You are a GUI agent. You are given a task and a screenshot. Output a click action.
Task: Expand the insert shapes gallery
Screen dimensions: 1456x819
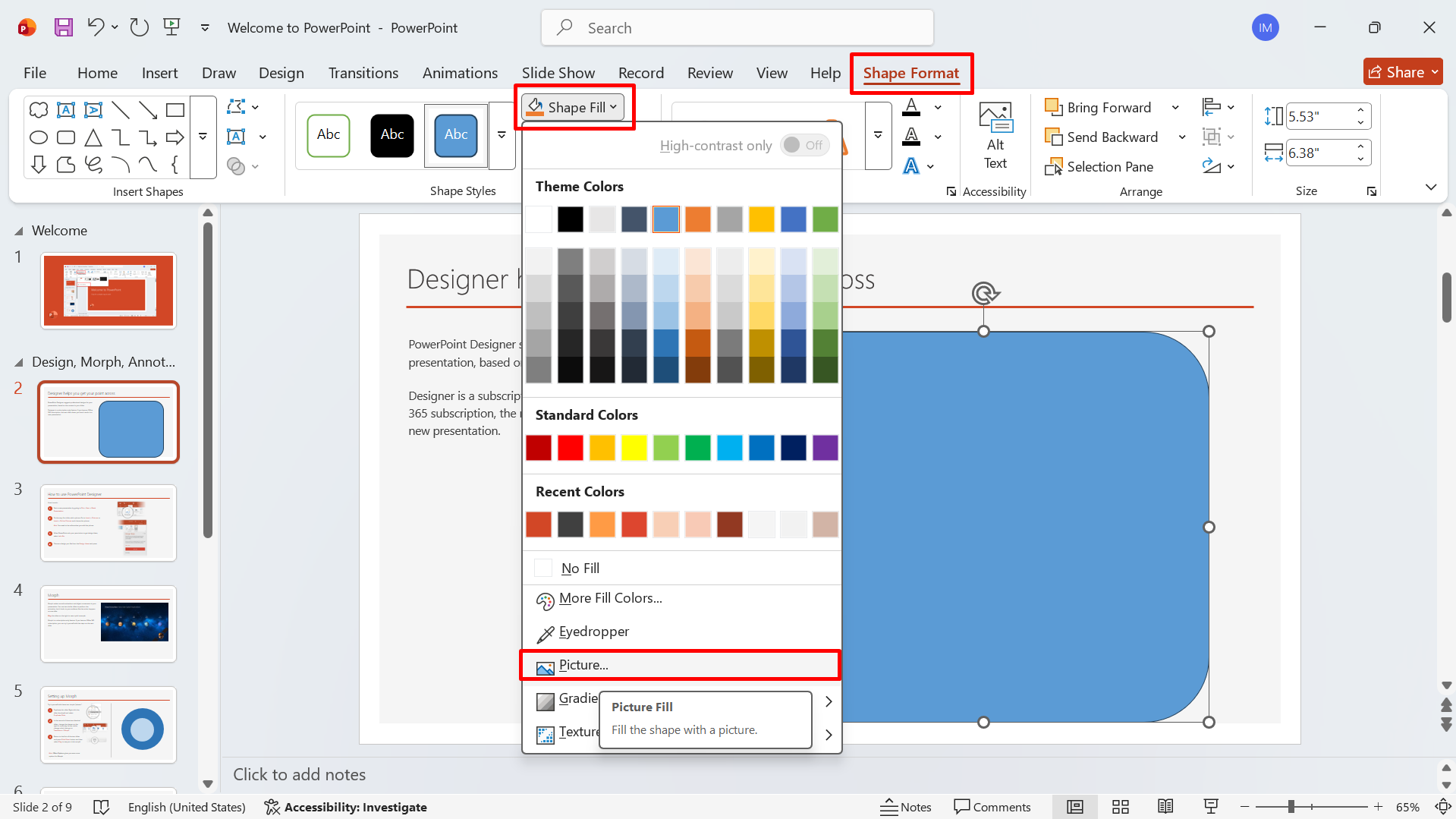(203, 137)
